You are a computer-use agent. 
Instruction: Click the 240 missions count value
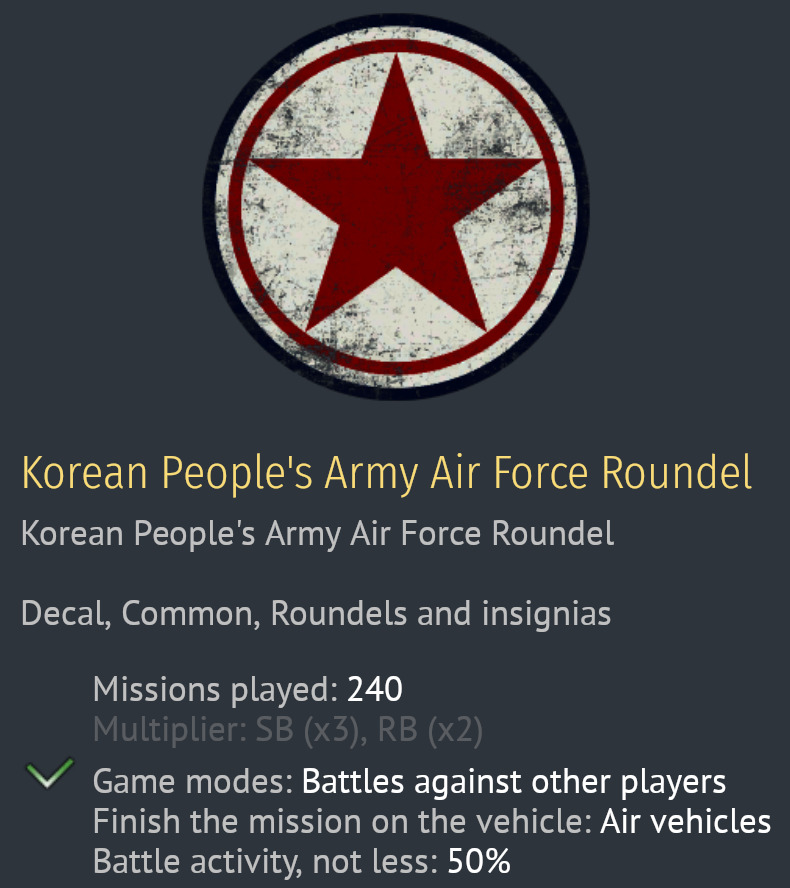pos(375,689)
